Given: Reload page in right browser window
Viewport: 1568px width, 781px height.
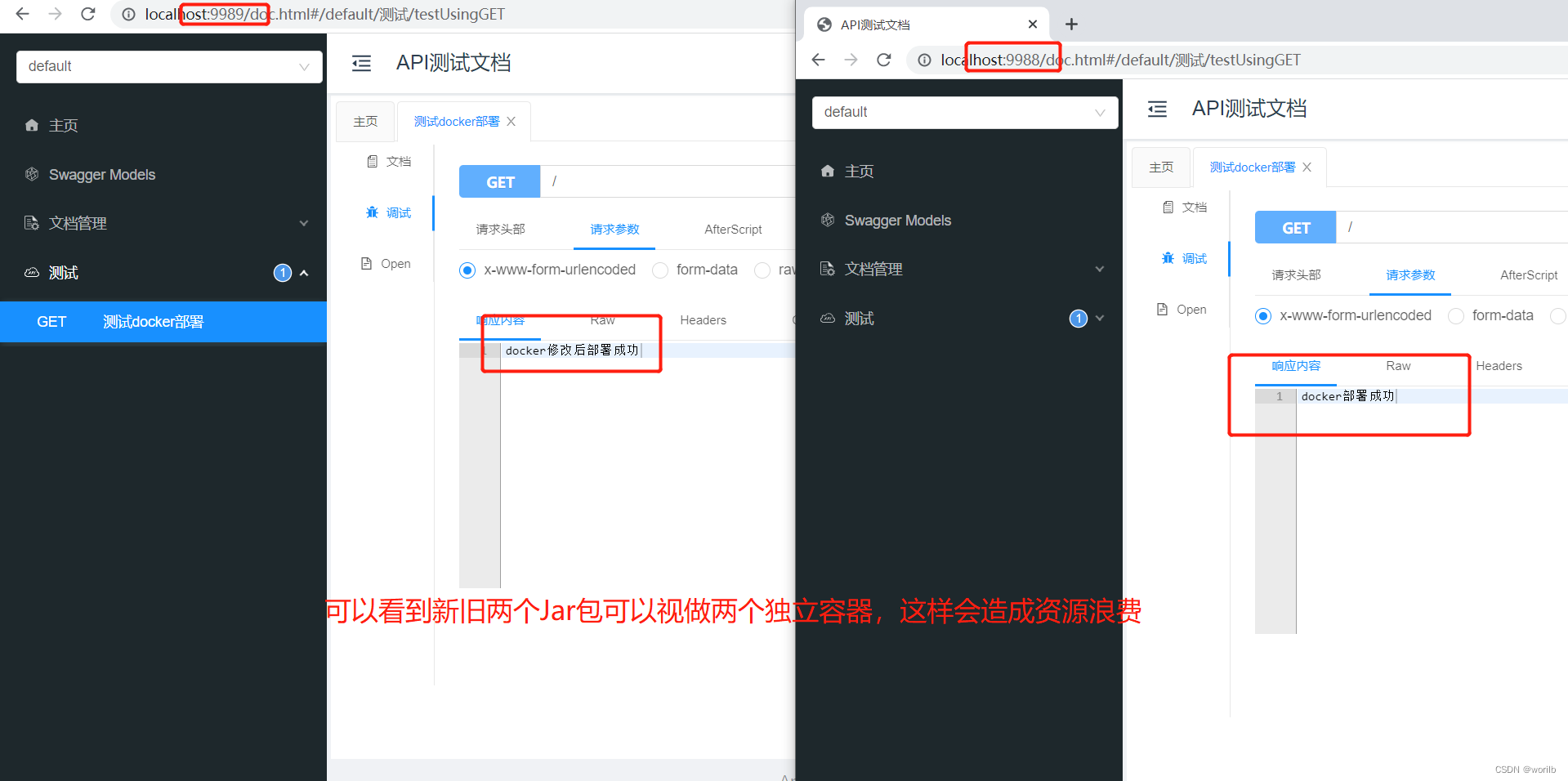Looking at the screenshot, I should coord(884,60).
